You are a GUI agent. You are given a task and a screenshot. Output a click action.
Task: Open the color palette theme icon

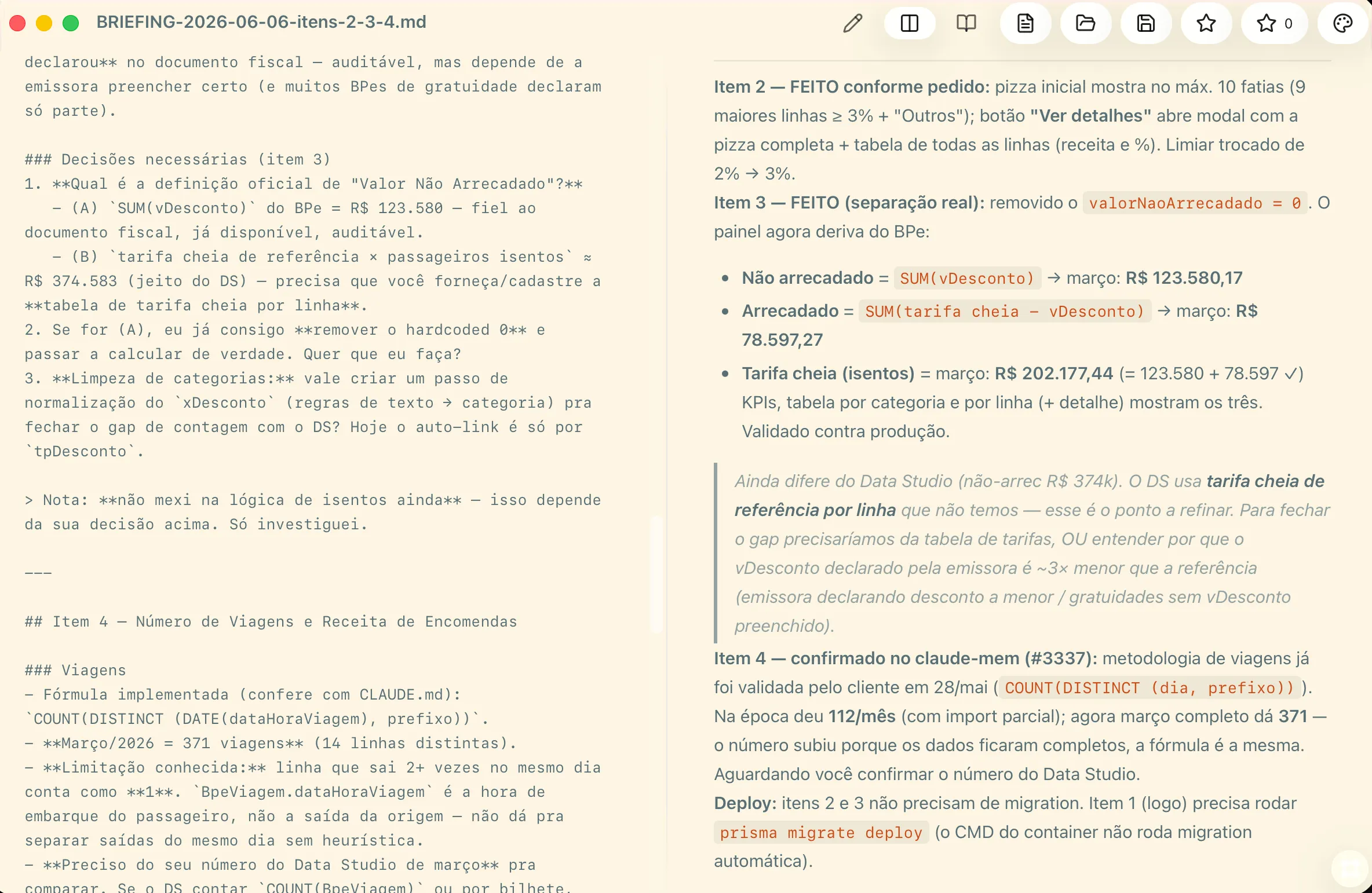[1342, 23]
